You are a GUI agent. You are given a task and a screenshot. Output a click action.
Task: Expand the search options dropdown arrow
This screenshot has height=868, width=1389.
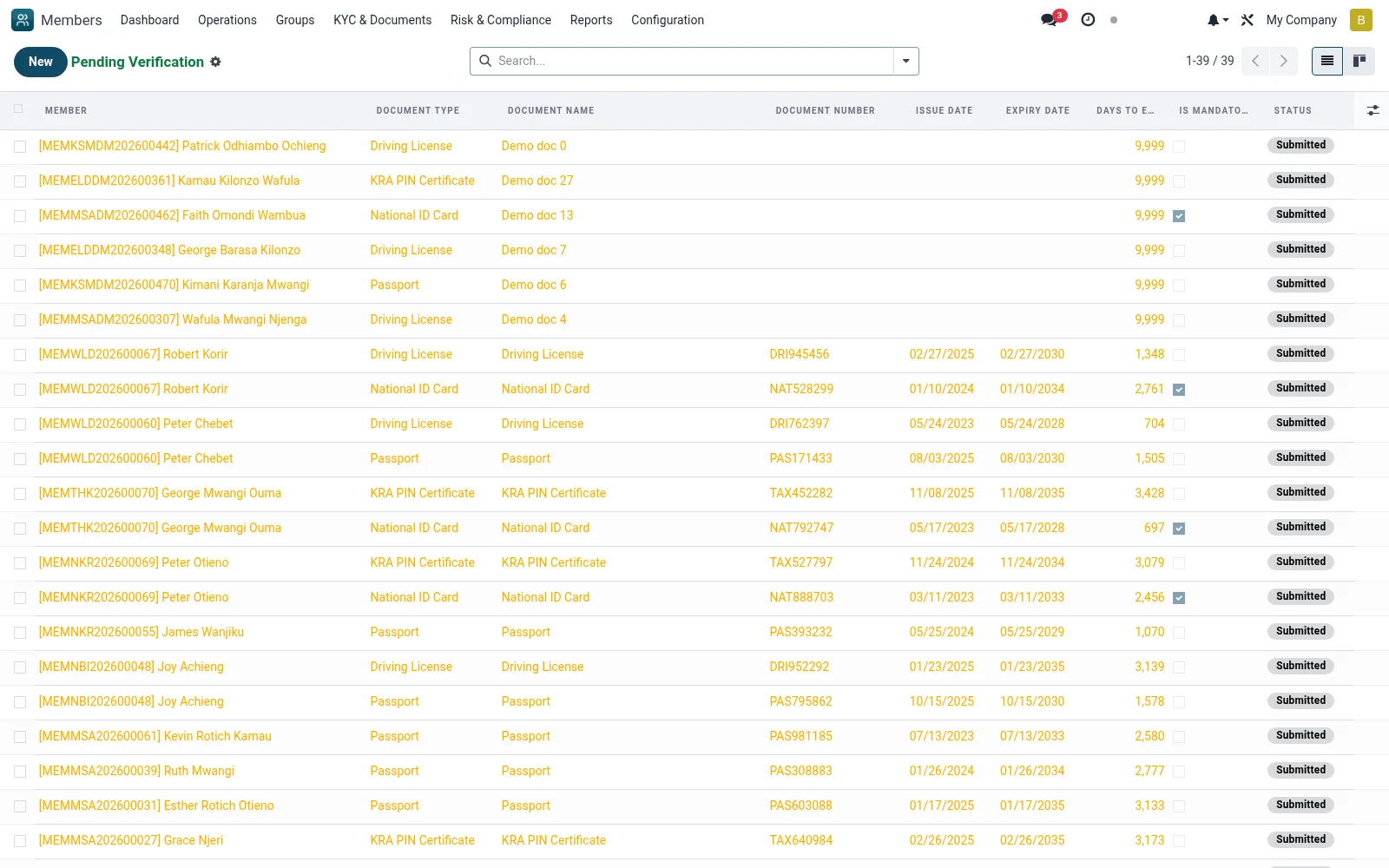pyautogui.click(x=905, y=61)
